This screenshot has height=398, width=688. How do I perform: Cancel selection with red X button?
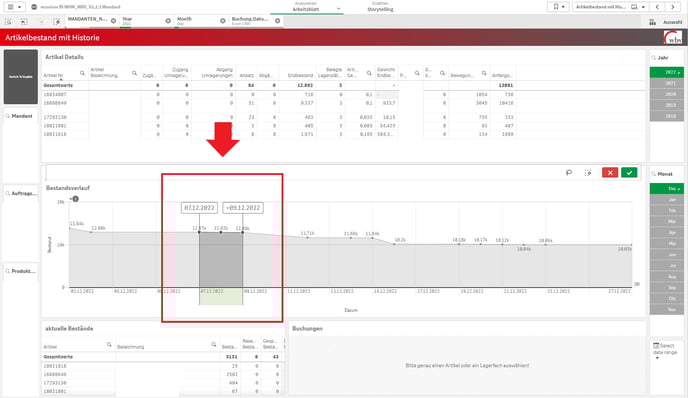(610, 173)
